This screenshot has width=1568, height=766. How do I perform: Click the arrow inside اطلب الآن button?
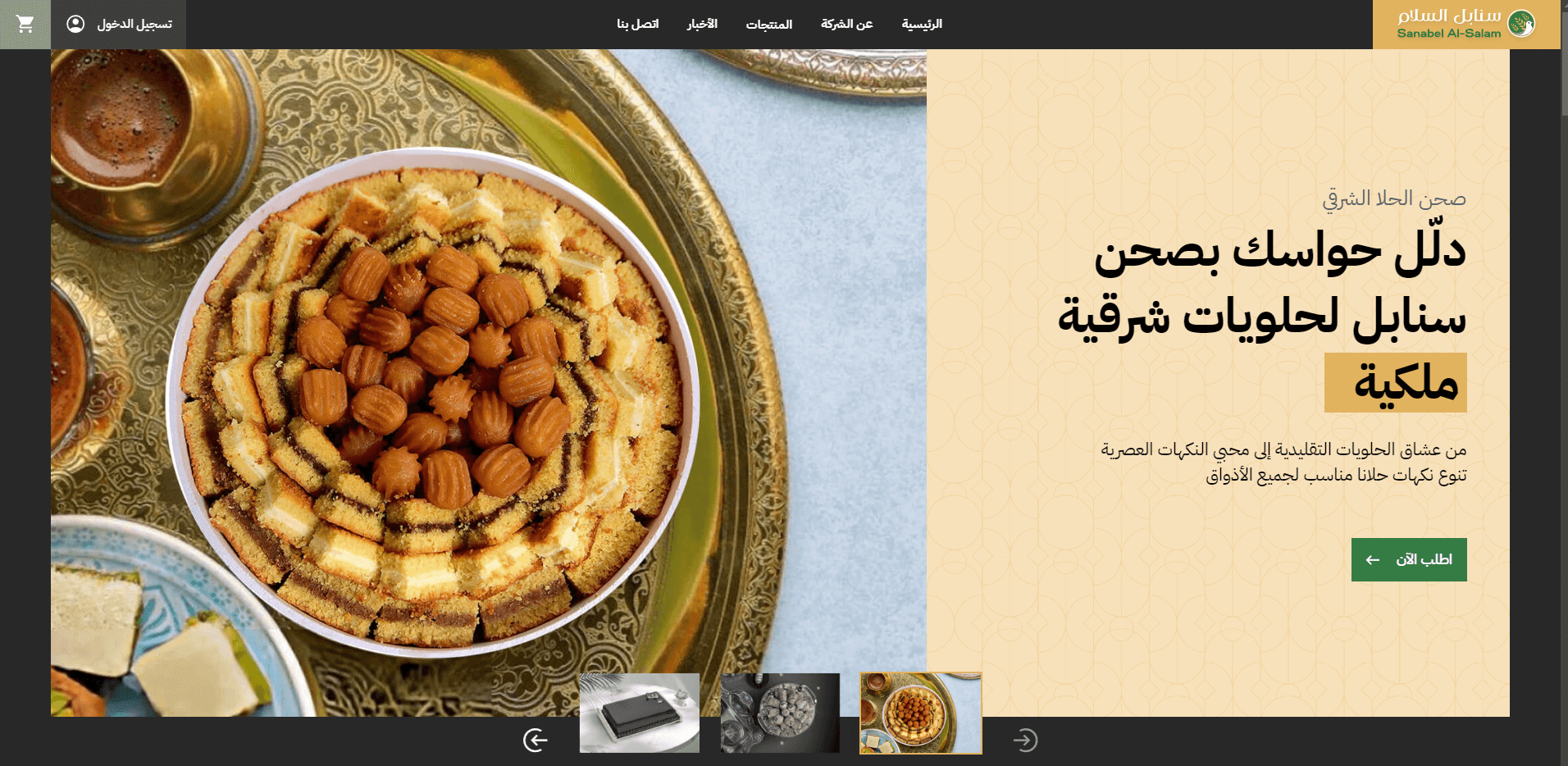1373,560
